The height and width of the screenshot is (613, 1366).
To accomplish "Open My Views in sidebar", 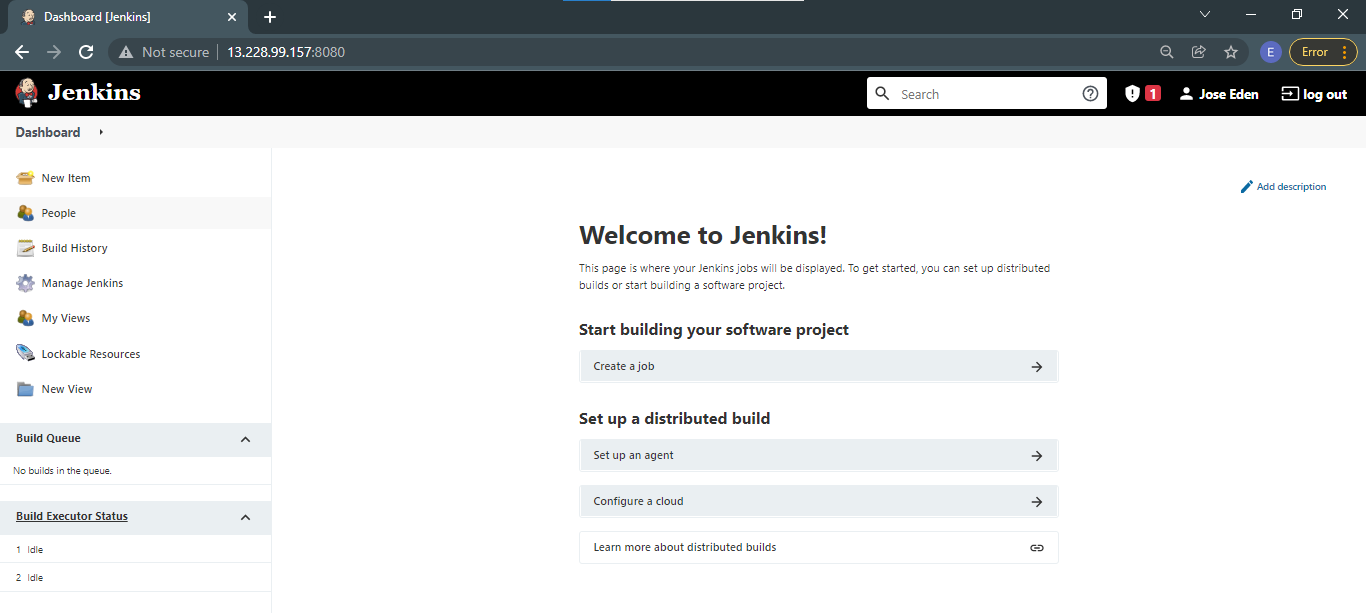I will (x=66, y=318).
